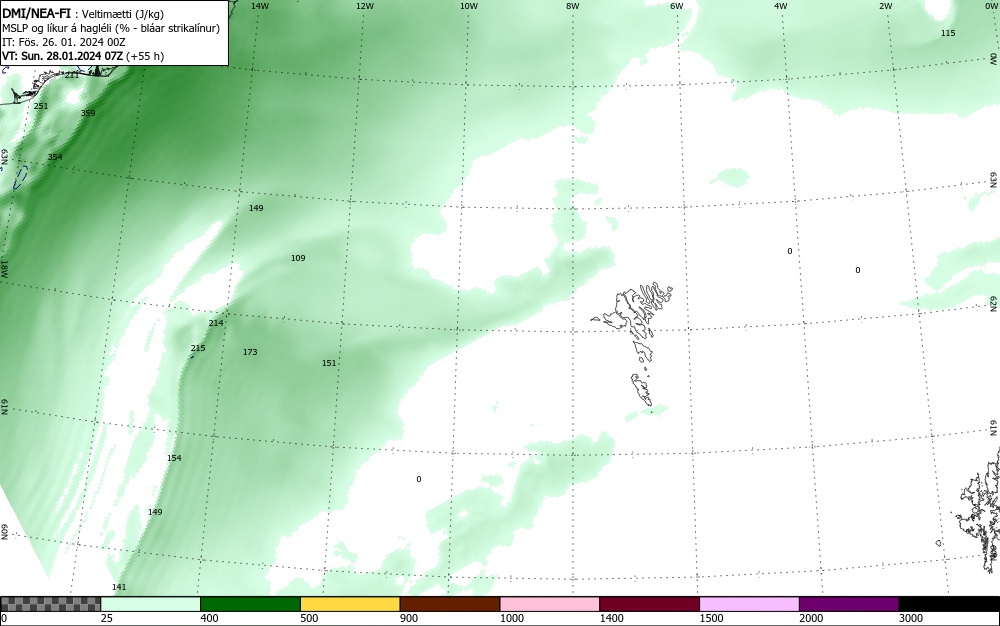Click the DMI/NEA-FI title text
The width and height of the screenshot is (1000, 626).
tap(36, 13)
